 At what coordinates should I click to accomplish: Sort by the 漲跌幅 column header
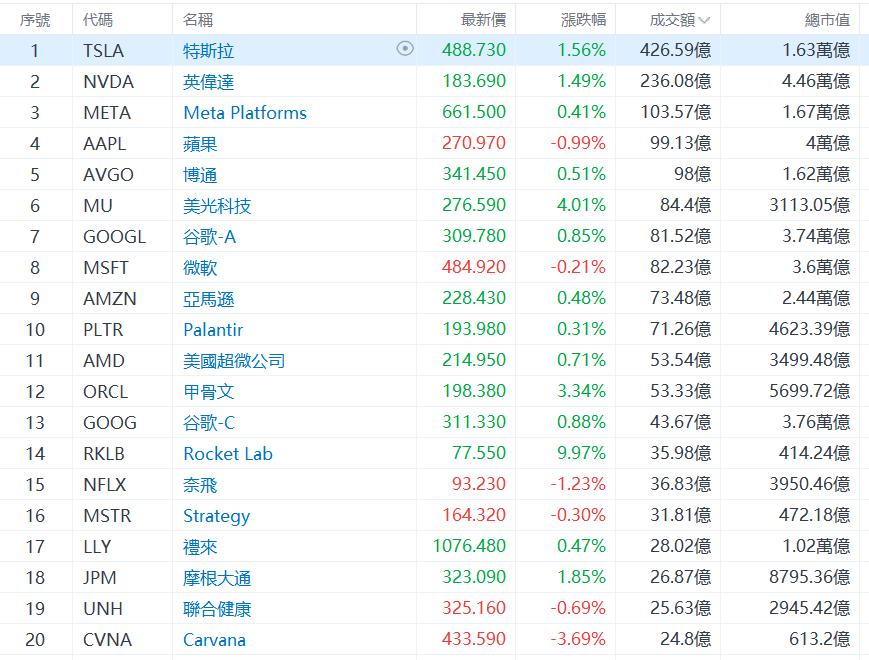[582, 20]
